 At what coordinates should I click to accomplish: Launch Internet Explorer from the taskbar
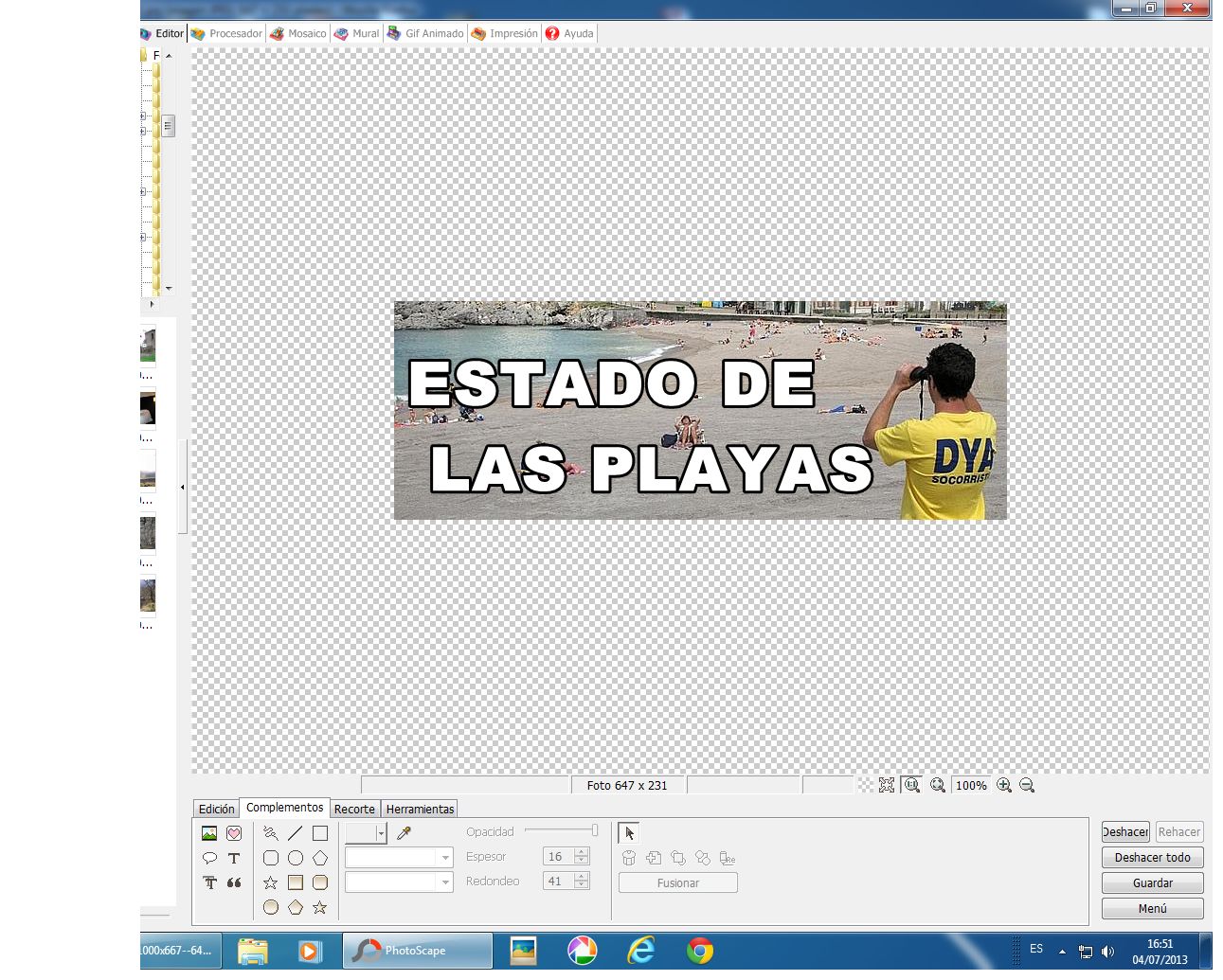pyautogui.click(x=641, y=951)
